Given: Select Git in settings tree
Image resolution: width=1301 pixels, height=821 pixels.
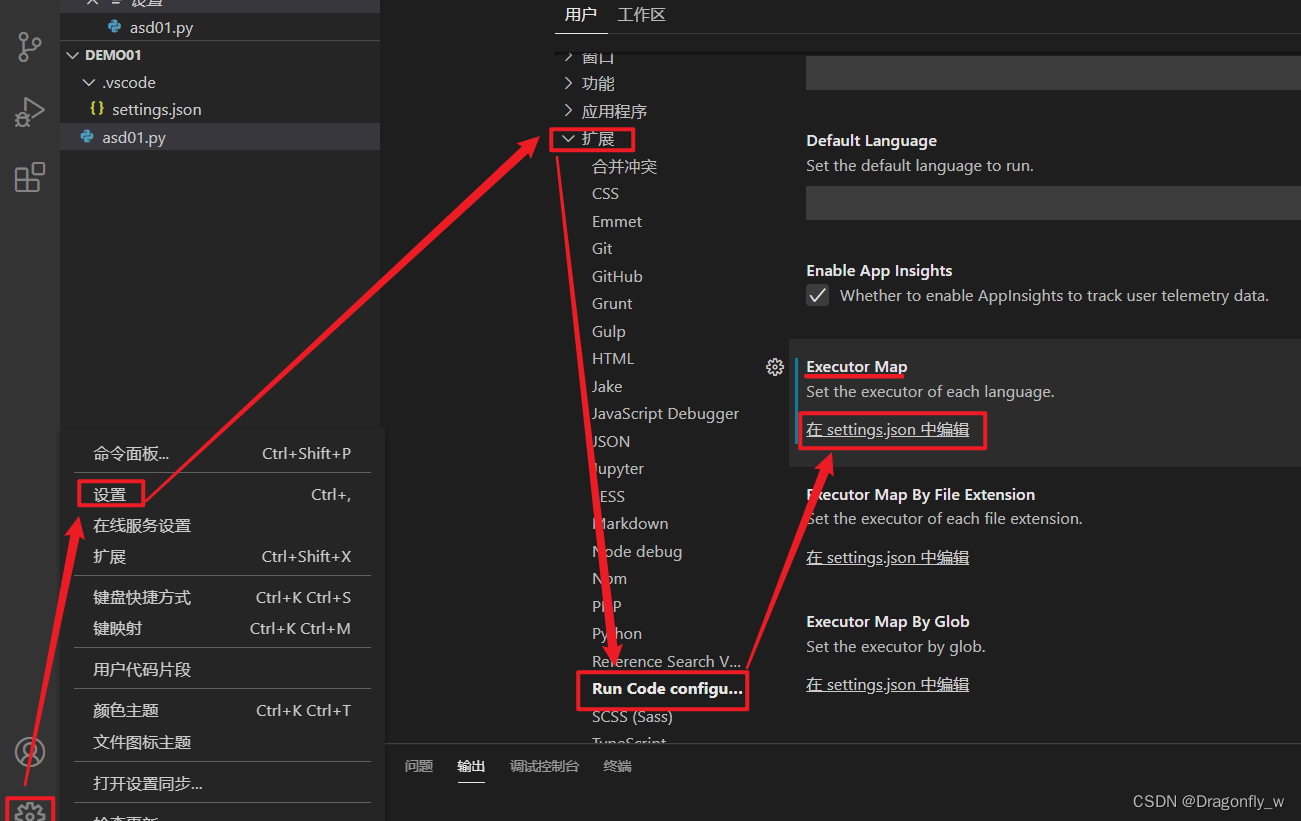Looking at the screenshot, I should [x=602, y=249].
